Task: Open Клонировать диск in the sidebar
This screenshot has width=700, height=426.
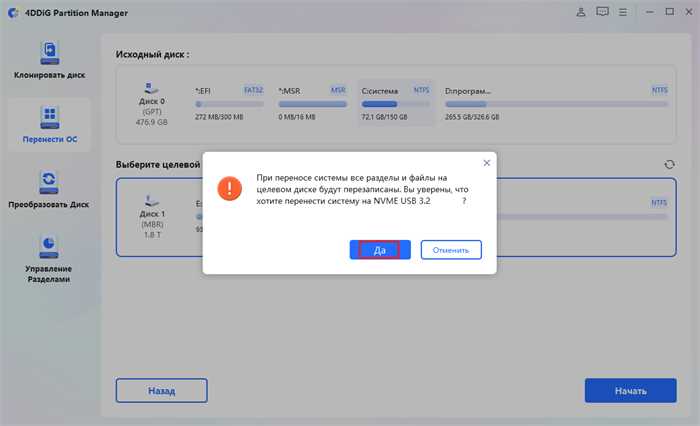Action: (x=49, y=60)
